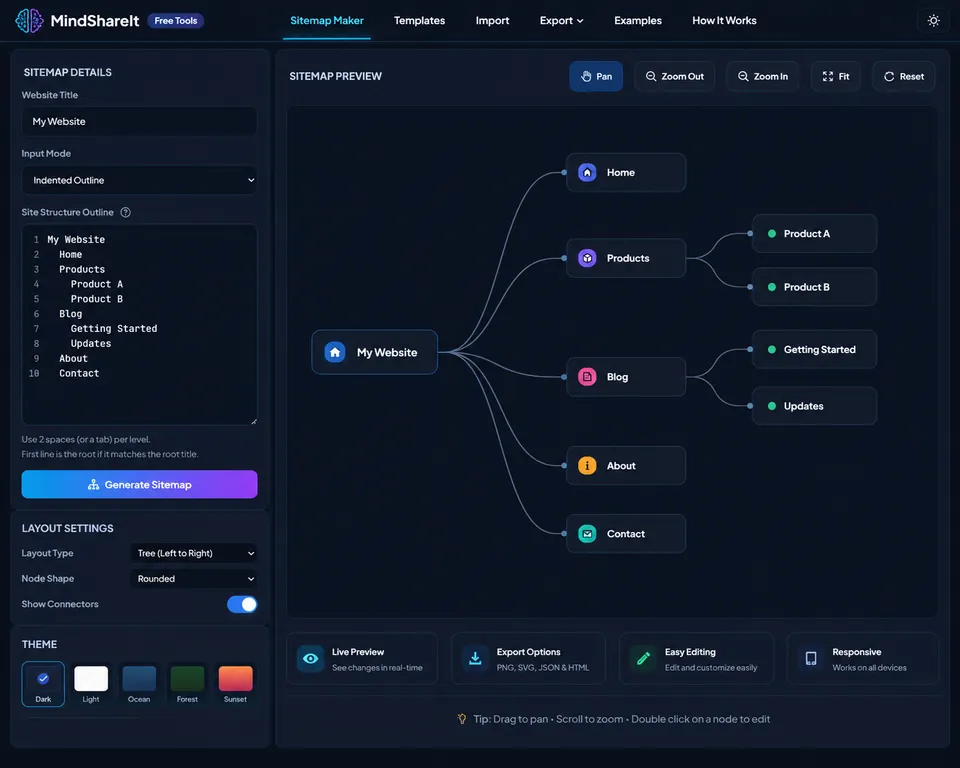Turn off the Show Connectors switch
The image size is (960, 768).
(x=242, y=604)
